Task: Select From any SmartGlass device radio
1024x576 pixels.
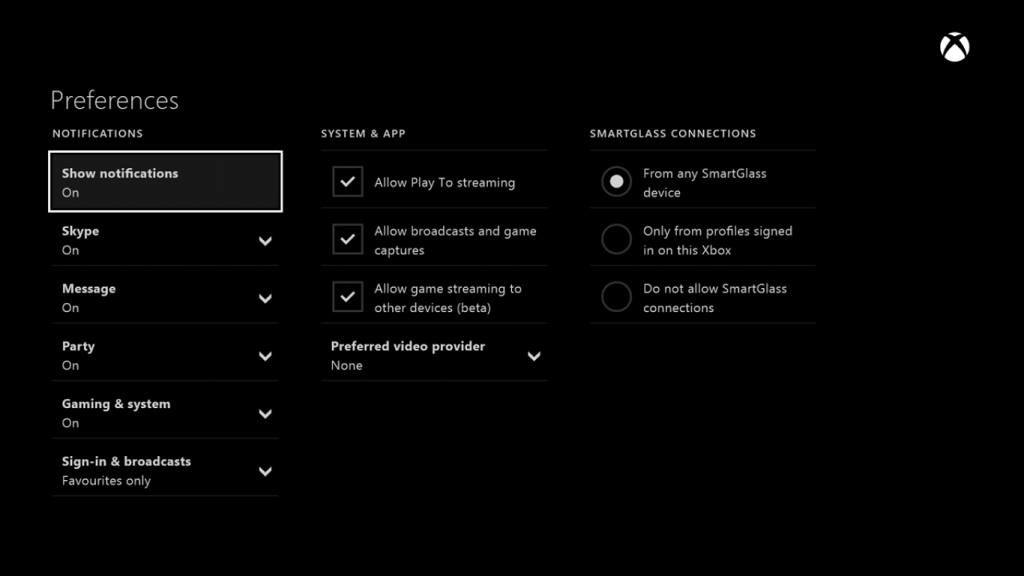Action: click(616, 182)
